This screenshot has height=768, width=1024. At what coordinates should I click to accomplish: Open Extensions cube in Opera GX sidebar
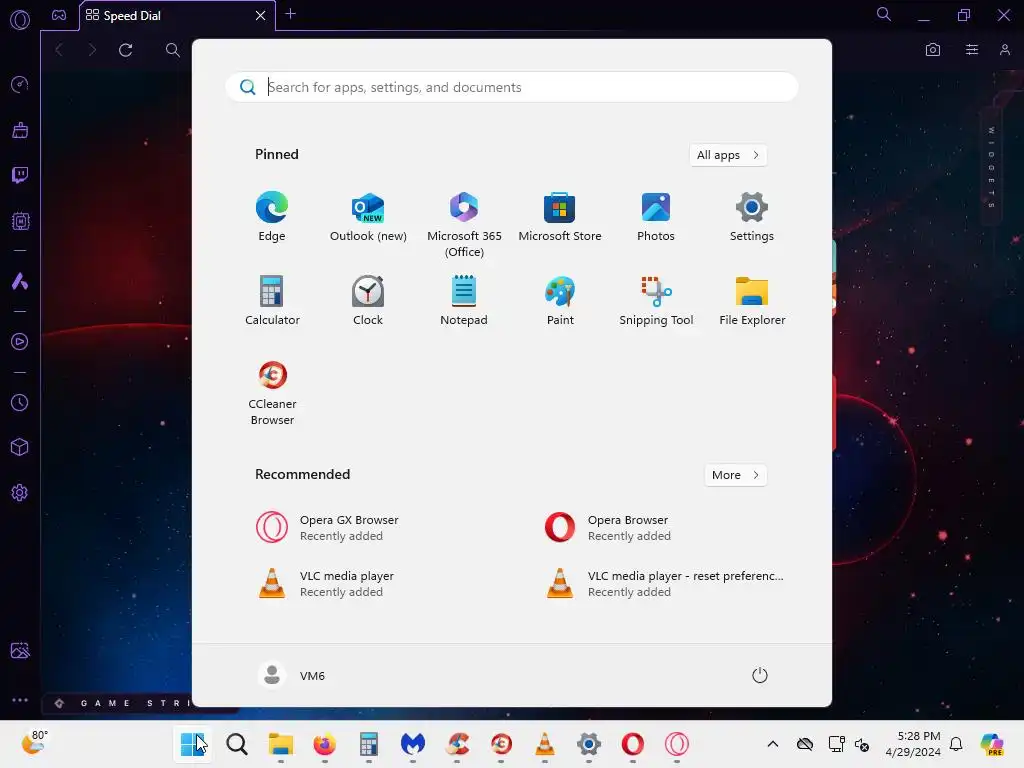pyautogui.click(x=20, y=447)
